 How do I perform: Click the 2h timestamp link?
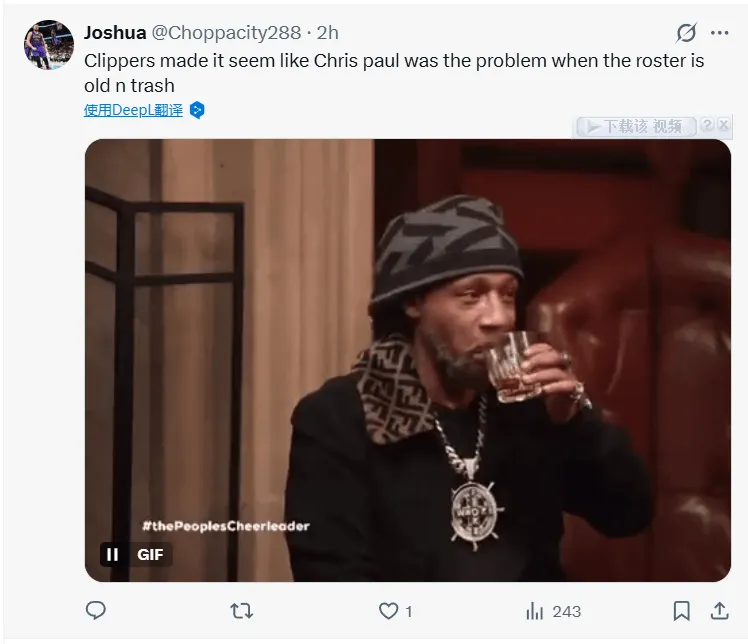[x=328, y=32]
